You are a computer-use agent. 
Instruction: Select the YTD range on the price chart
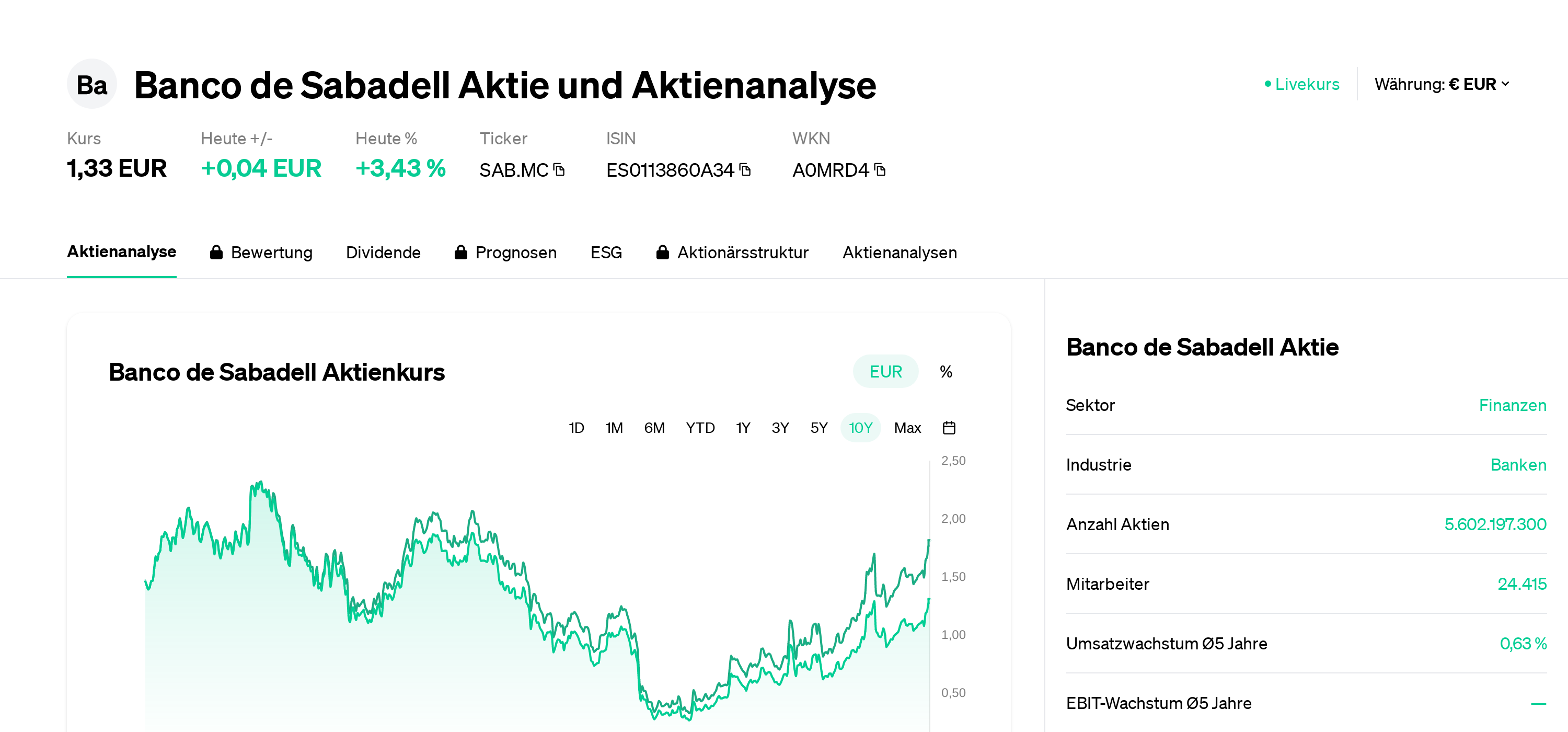[x=700, y=428]
